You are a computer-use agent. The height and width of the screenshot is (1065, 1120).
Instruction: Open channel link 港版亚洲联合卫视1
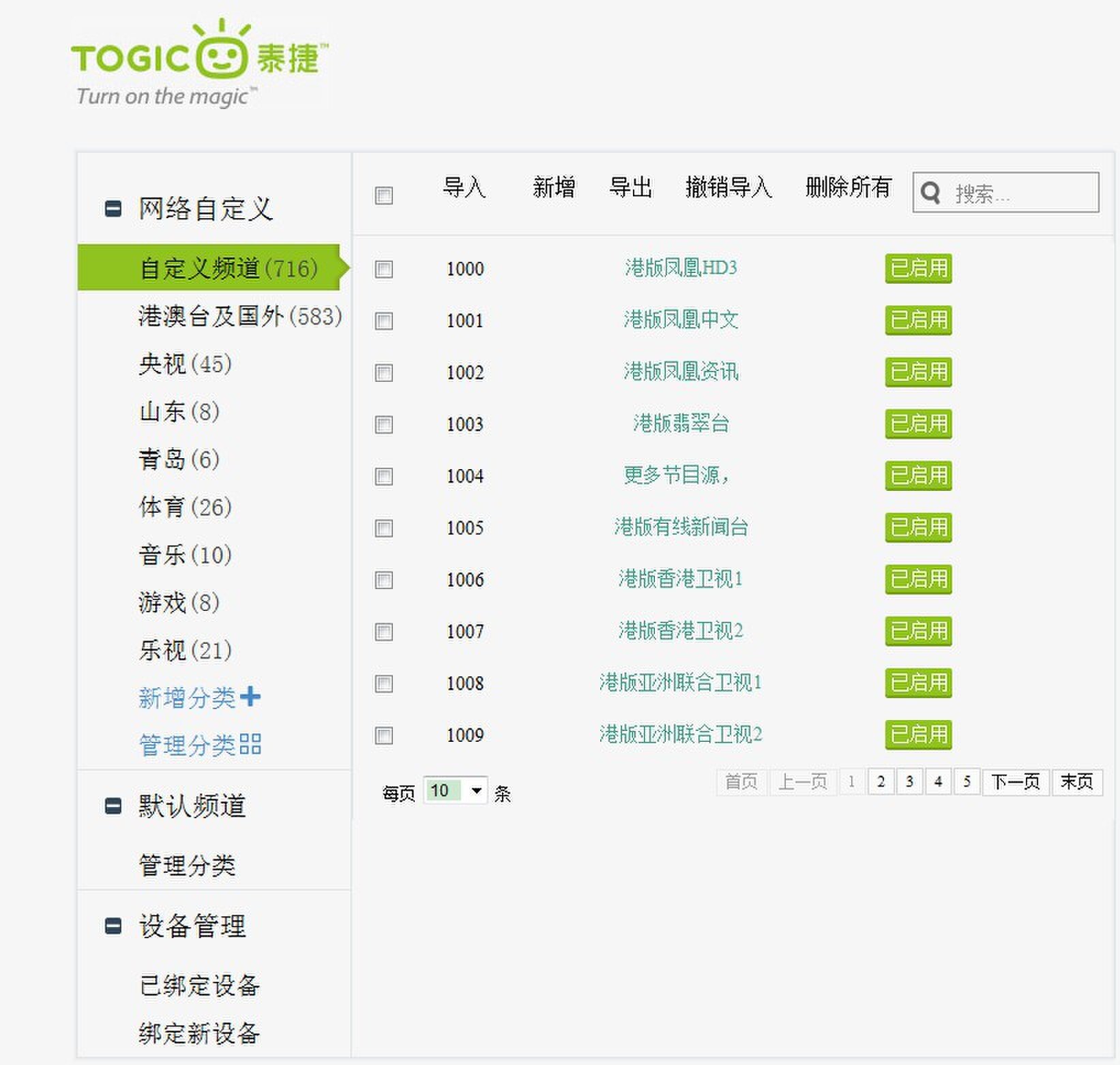coord(681,682)
